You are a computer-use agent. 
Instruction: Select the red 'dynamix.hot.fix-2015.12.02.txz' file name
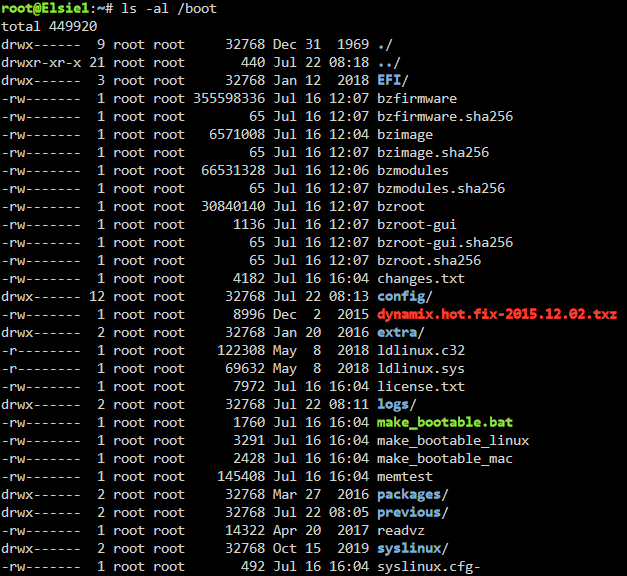497,314
